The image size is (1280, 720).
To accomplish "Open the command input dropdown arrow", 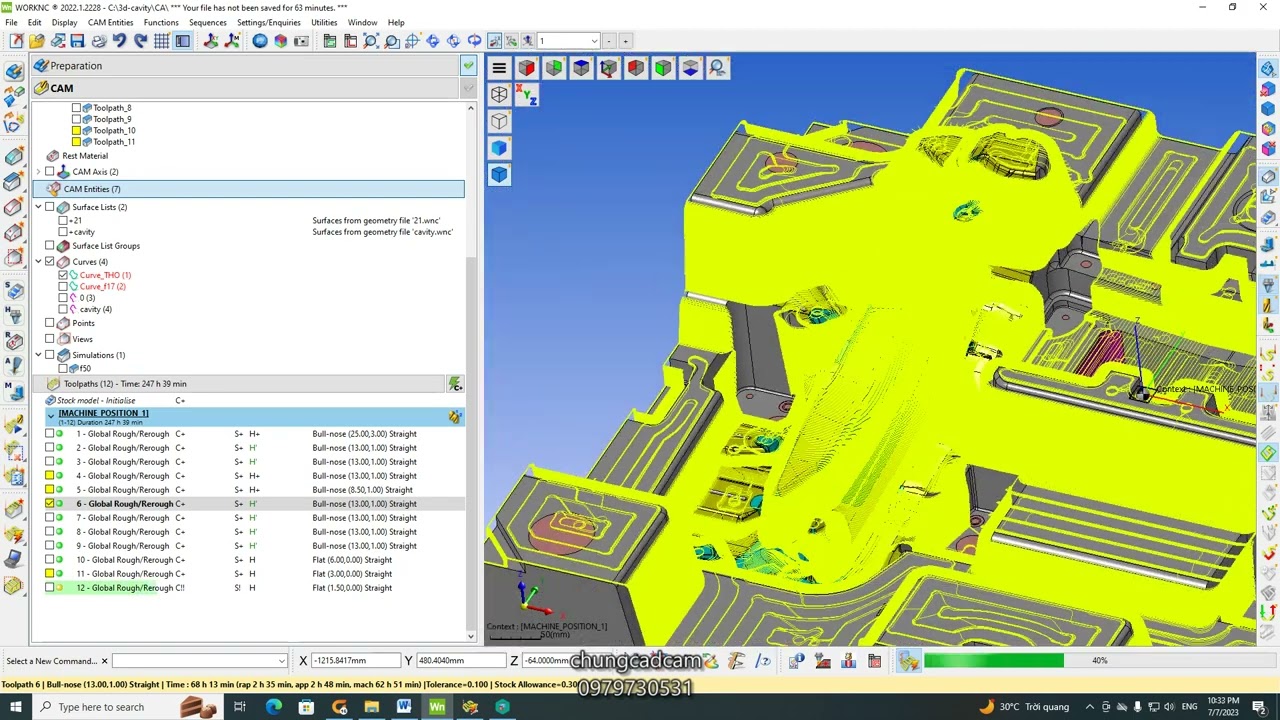I will 282,661.
